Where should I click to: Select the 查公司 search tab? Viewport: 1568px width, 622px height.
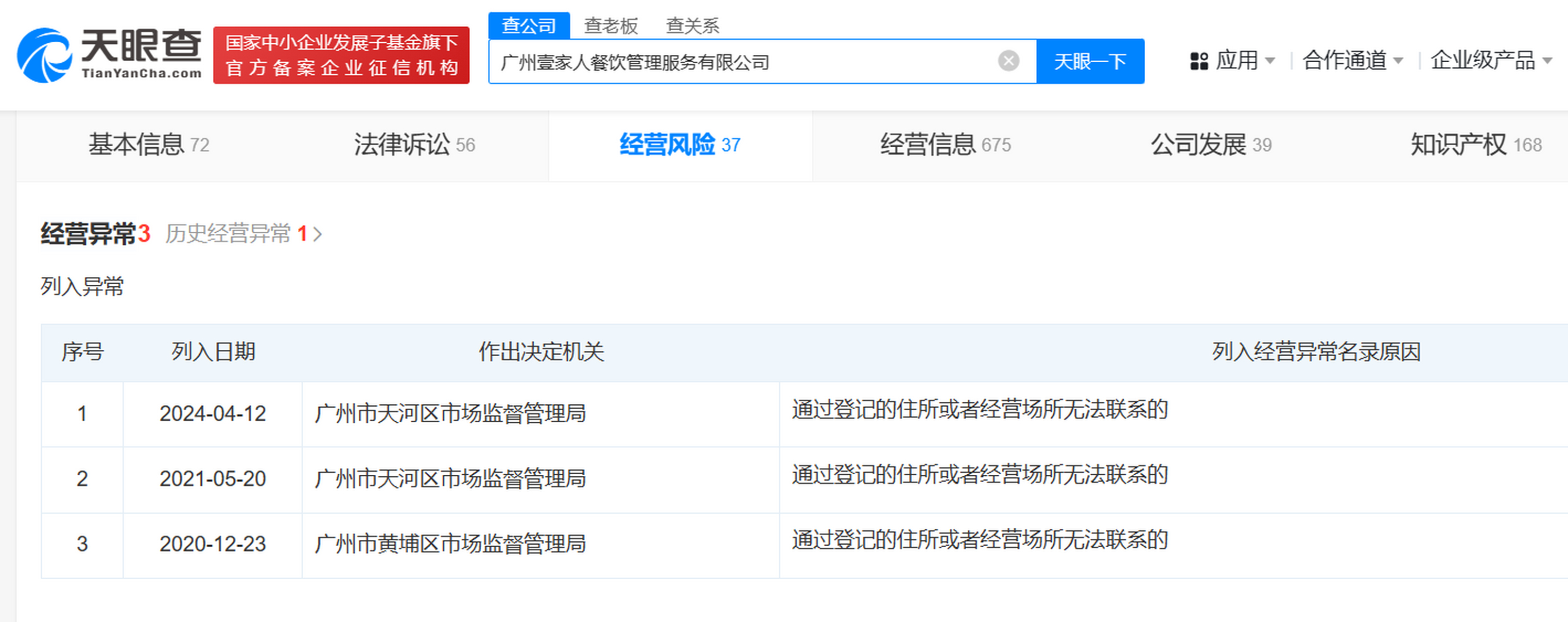(529, 26)
